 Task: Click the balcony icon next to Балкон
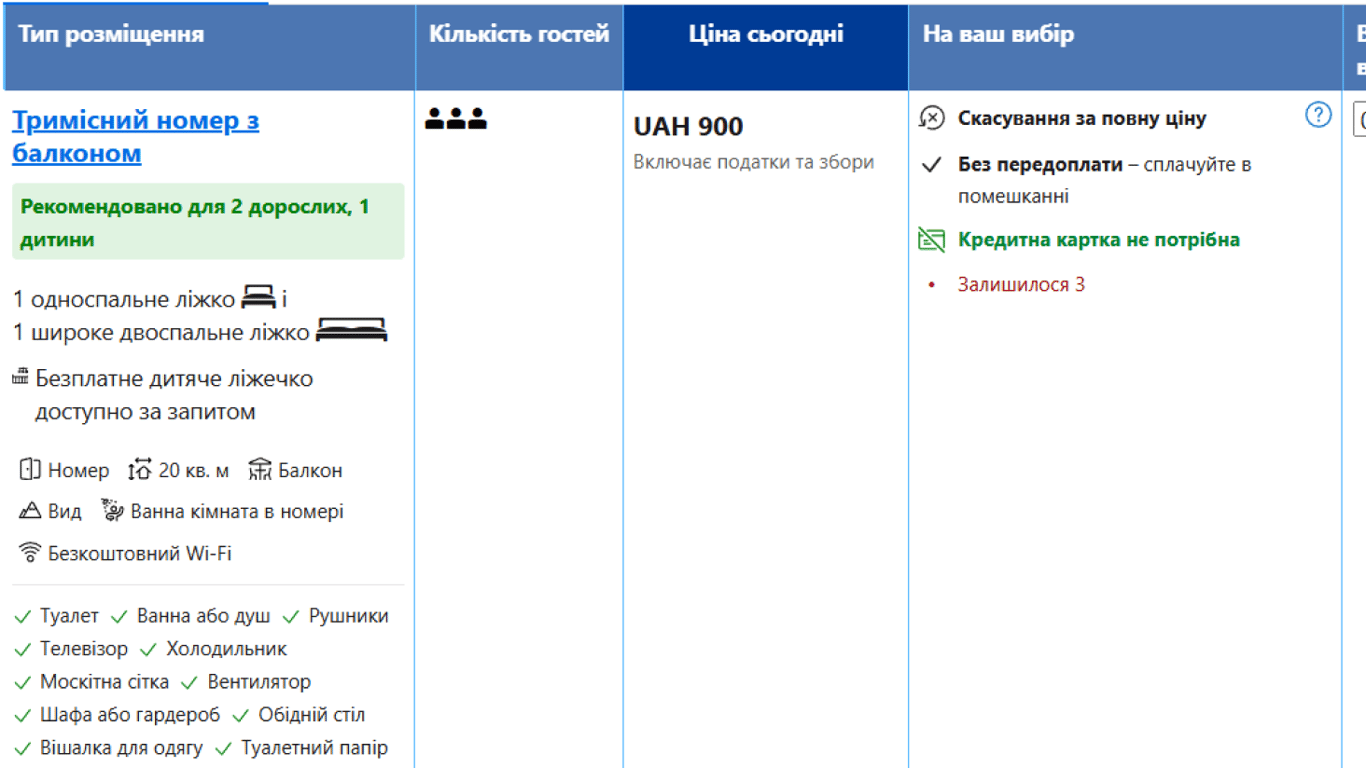point(260,469)
